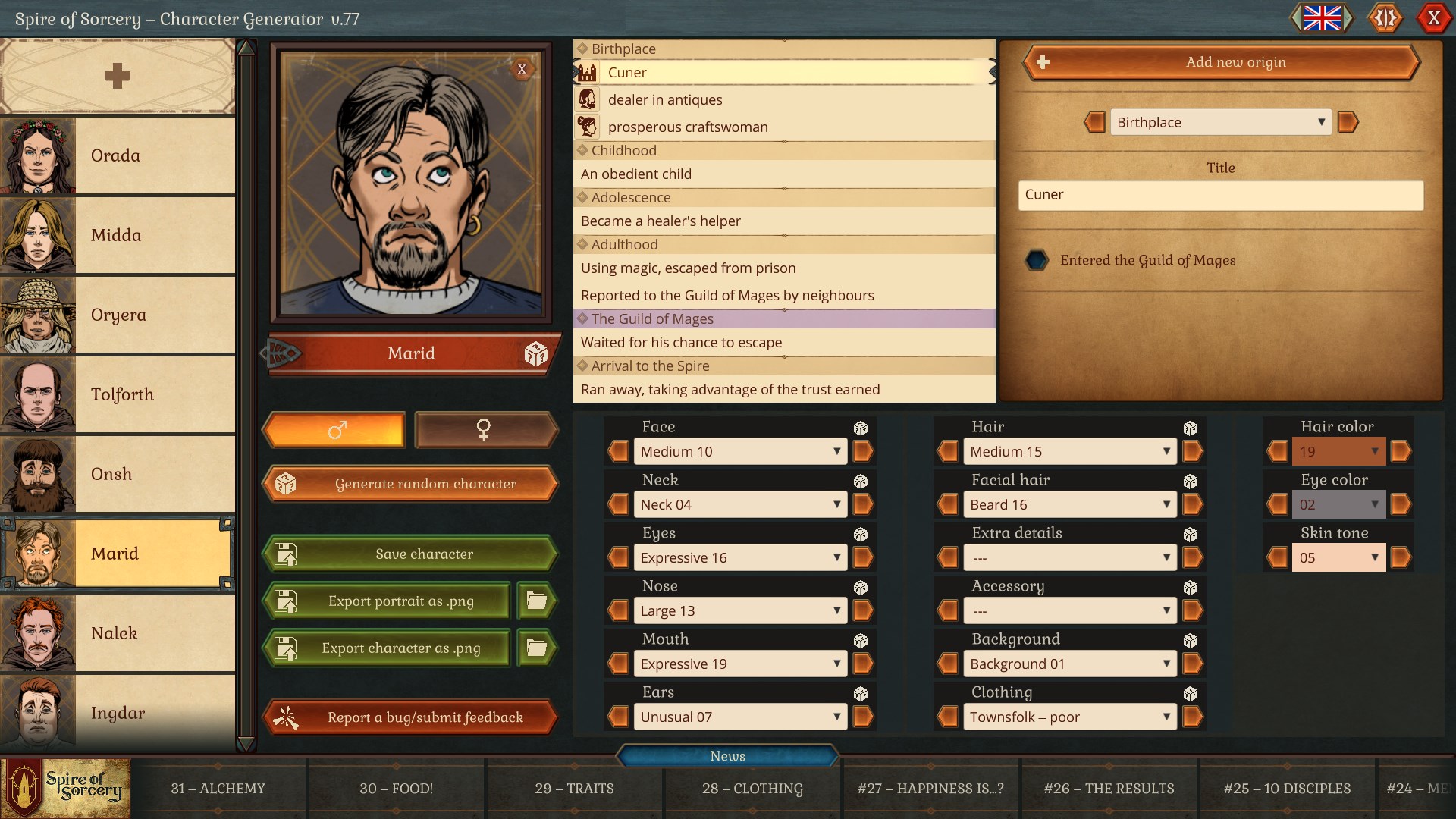Viewport: 1456px width, 819px height.
Task: Switch to the 29 – TRAITS tab
Action: pyautogui.click(x=574, y=789)
